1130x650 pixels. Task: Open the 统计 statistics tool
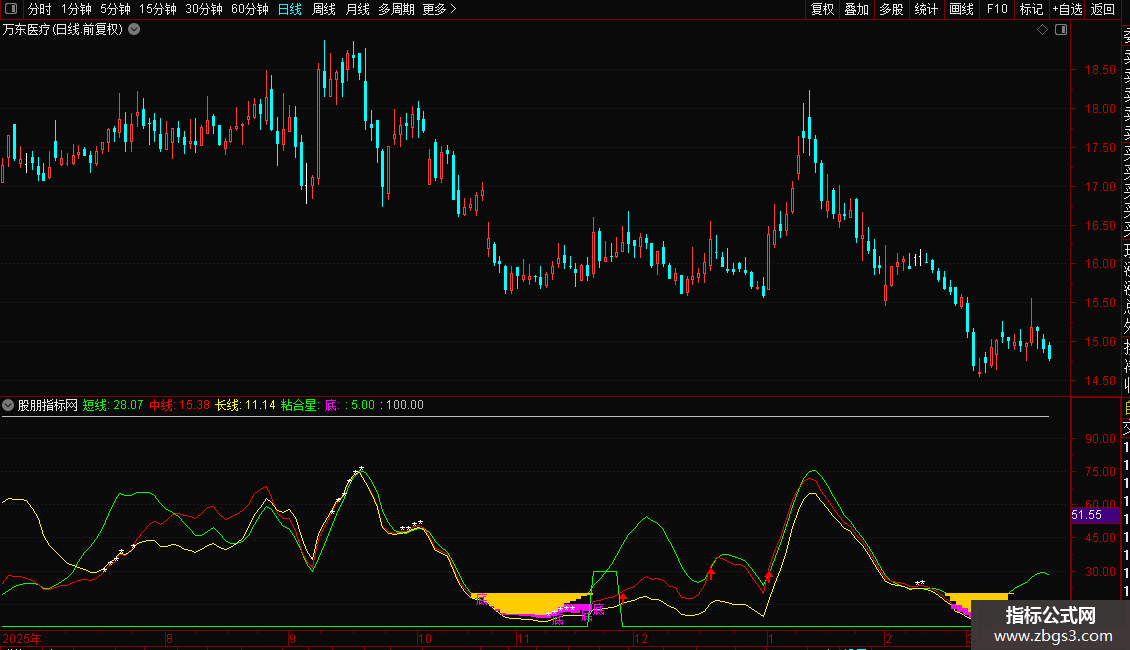926,10
